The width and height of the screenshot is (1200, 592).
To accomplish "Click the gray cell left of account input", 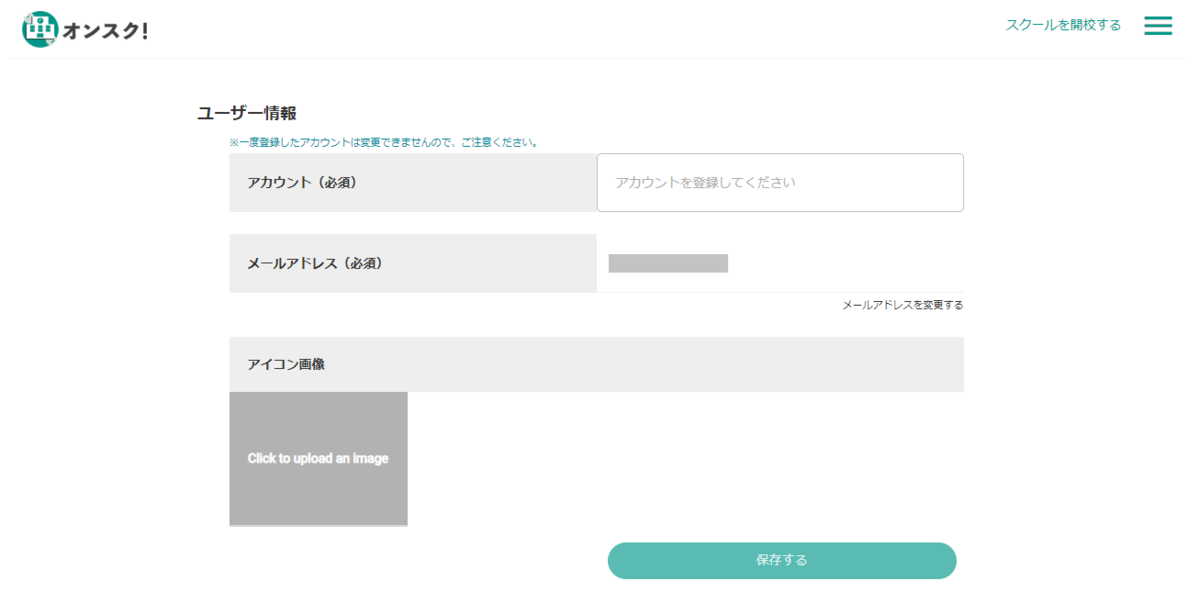I will pyautogui.click(x=413, y=183).
